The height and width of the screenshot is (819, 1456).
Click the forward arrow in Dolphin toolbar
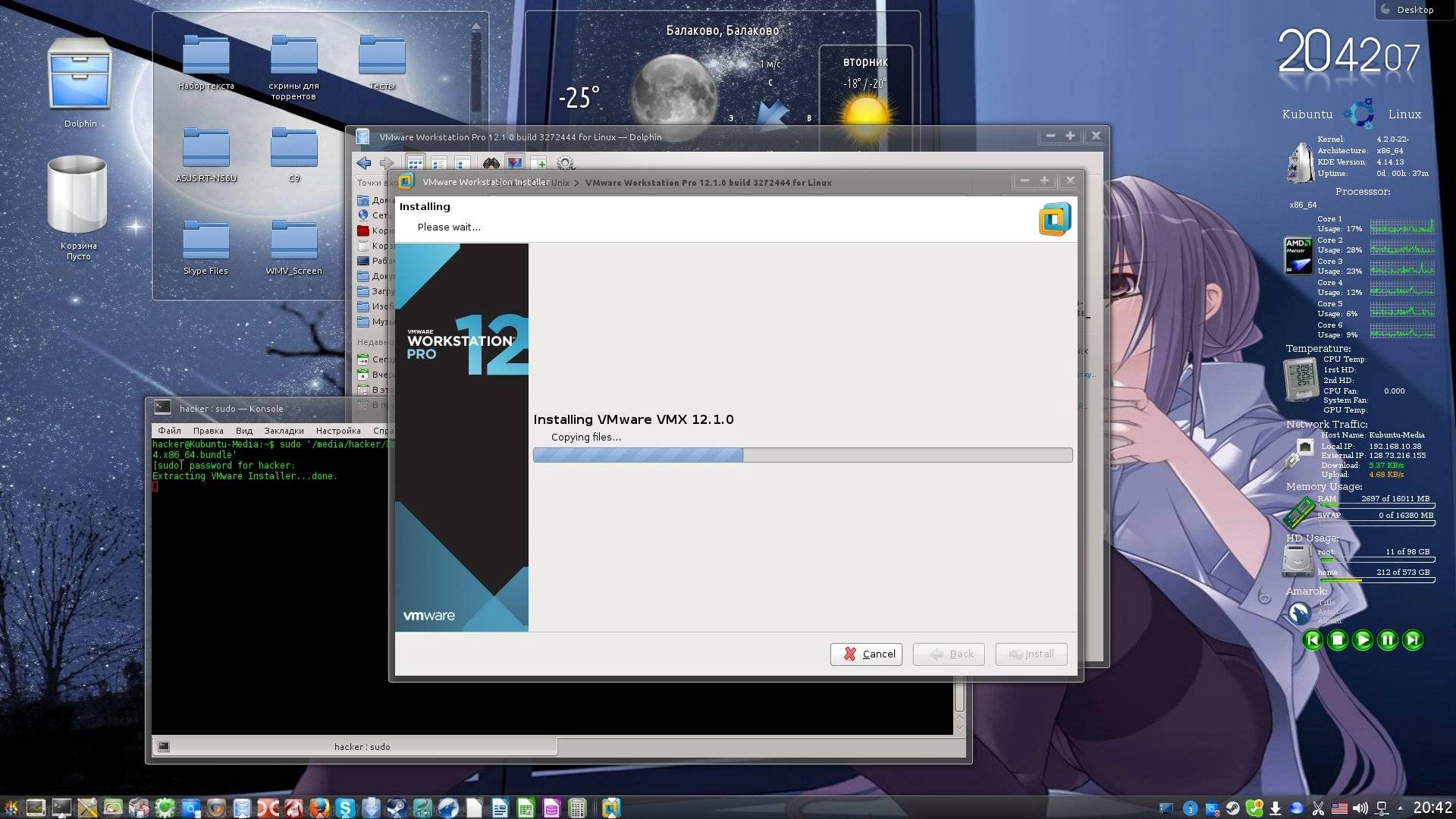387,163
